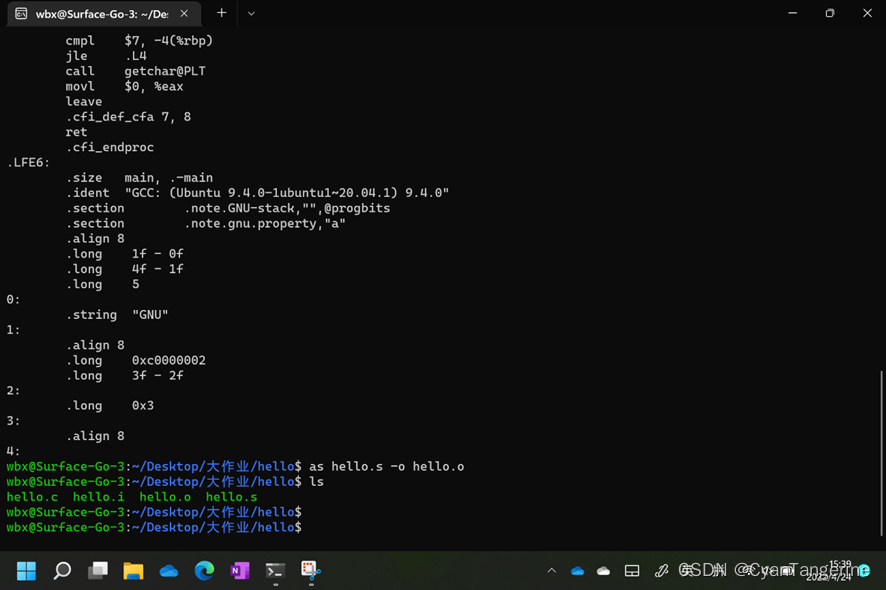Open OneNote from taskbar
Screen dimensions: 886x590
pyautogui.click(x=240, y=571)
